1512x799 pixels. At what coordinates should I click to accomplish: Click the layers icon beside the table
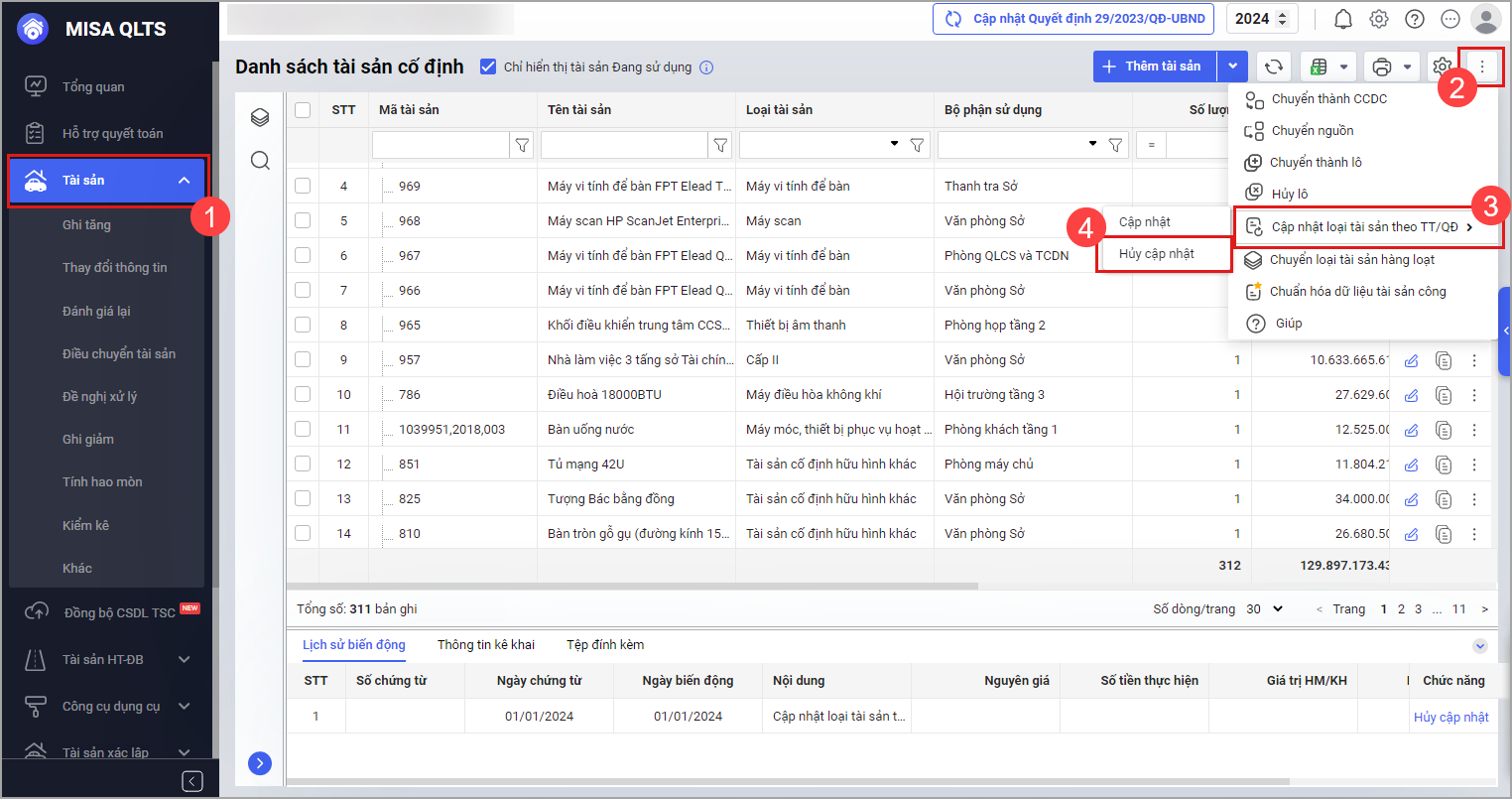[x=260, y=117]
